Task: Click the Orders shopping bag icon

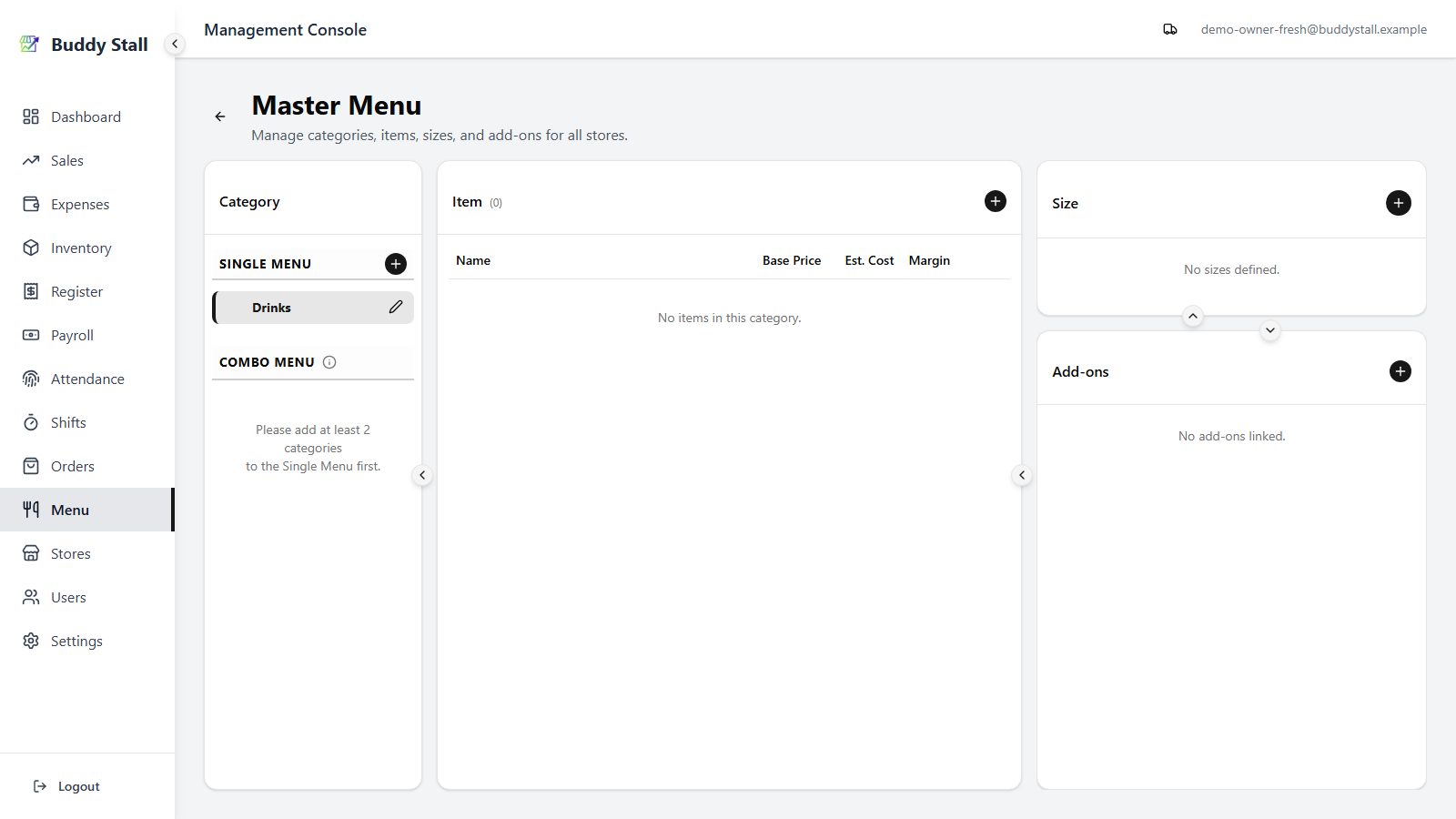Action: point(31,466)
